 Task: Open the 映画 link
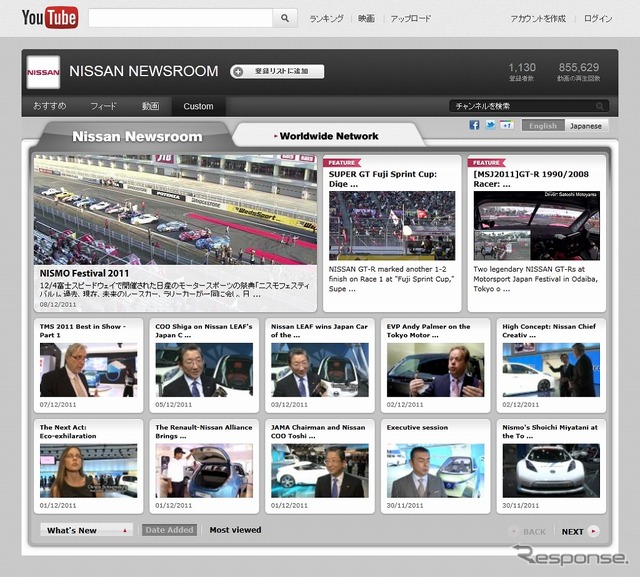[366, 19]
